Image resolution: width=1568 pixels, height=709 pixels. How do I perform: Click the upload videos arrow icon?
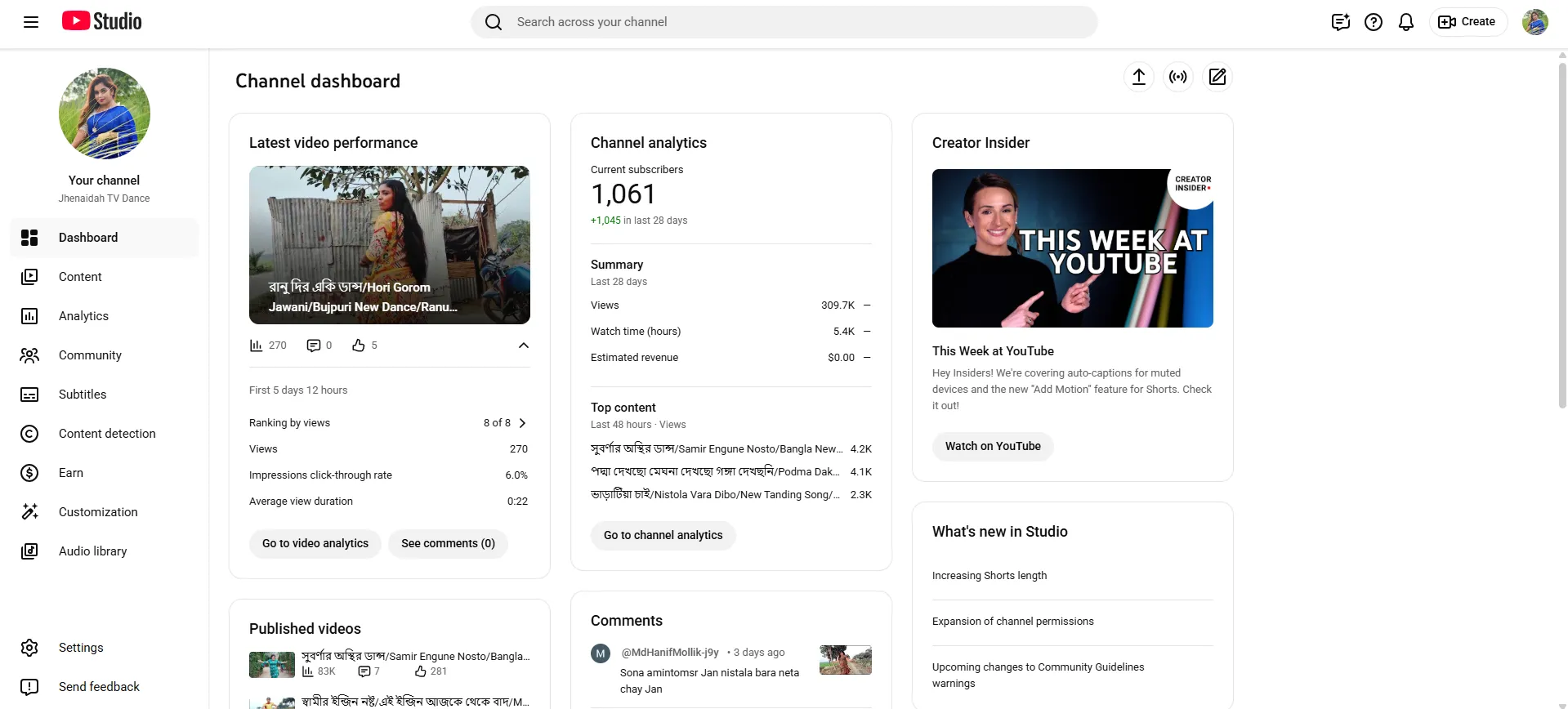pos(1139,77)
